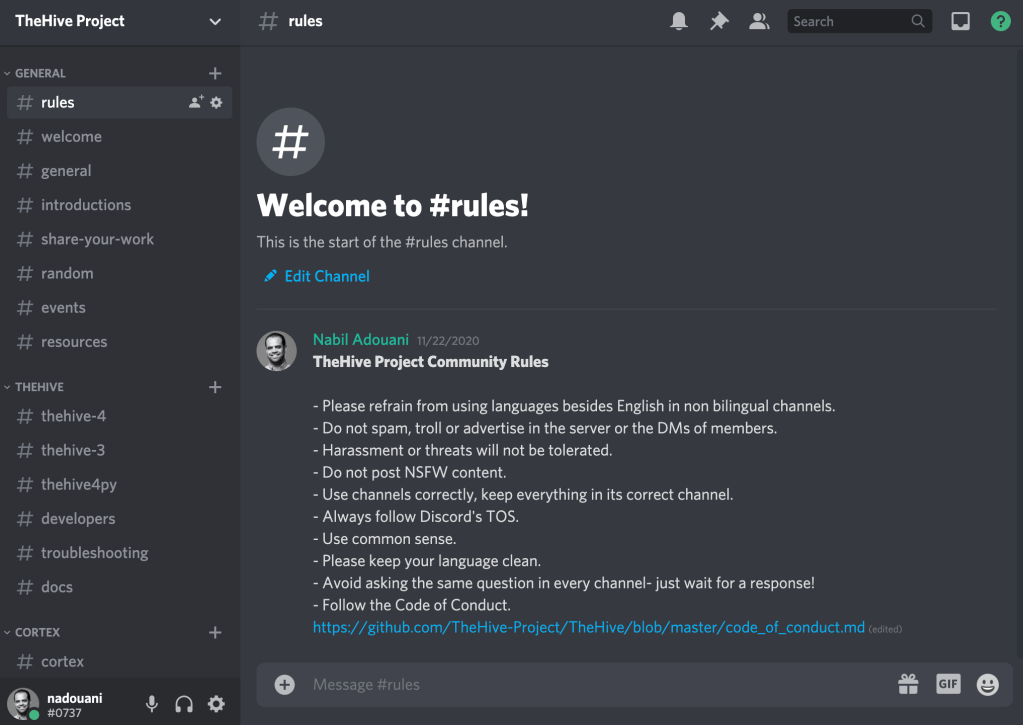1023x725 pixels.
Task: Select the share-your-work channel
Action: pyautogui.click(x=97, y=239)
